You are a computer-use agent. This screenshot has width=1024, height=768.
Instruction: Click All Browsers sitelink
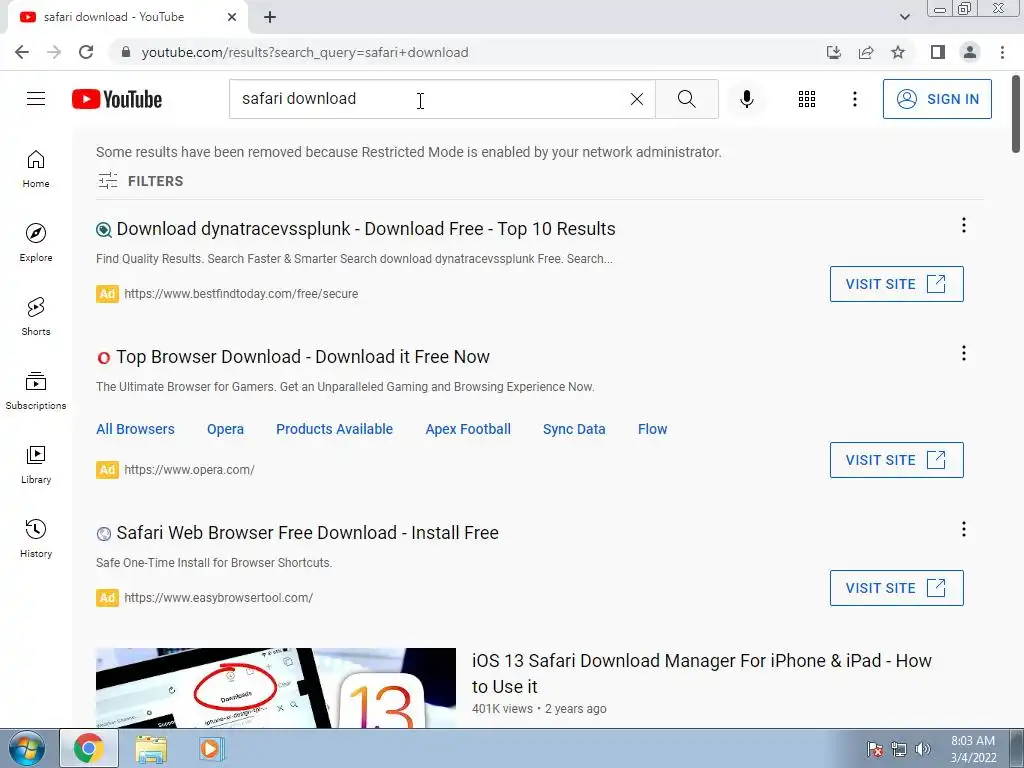pyautogui.click(x=135, y=429)
